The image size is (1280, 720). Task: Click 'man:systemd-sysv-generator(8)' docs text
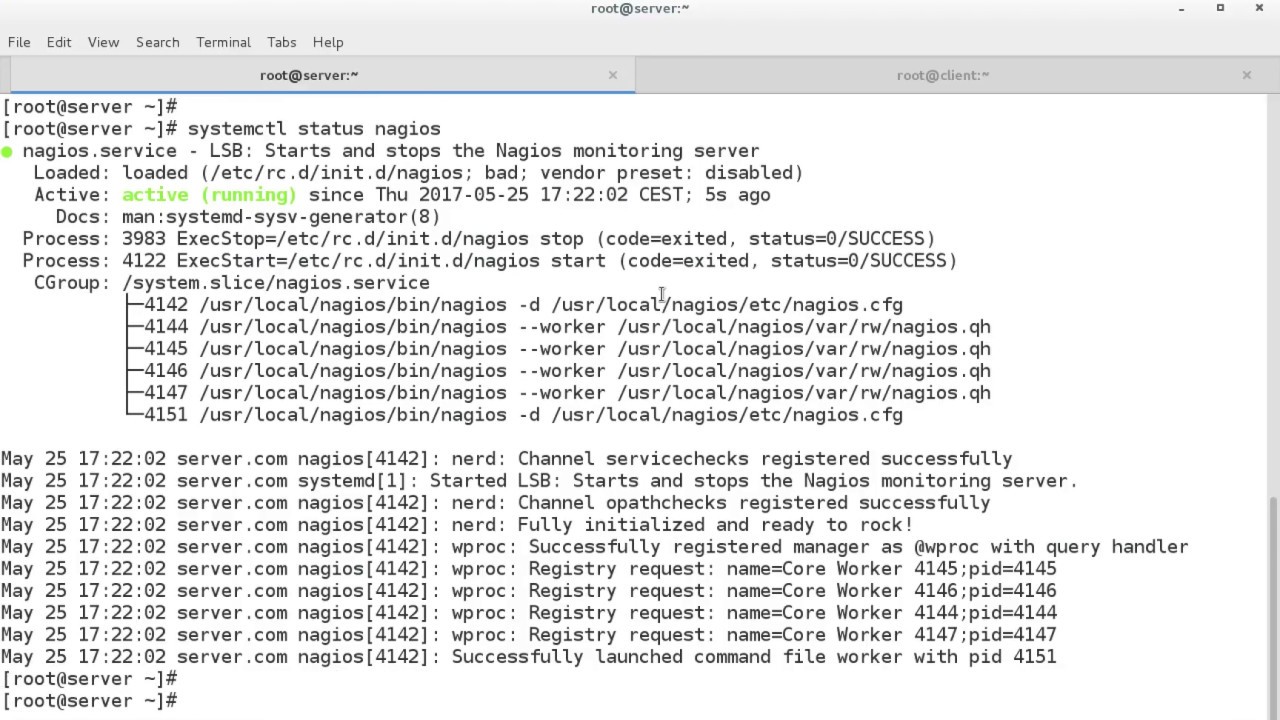pos(281,217)
